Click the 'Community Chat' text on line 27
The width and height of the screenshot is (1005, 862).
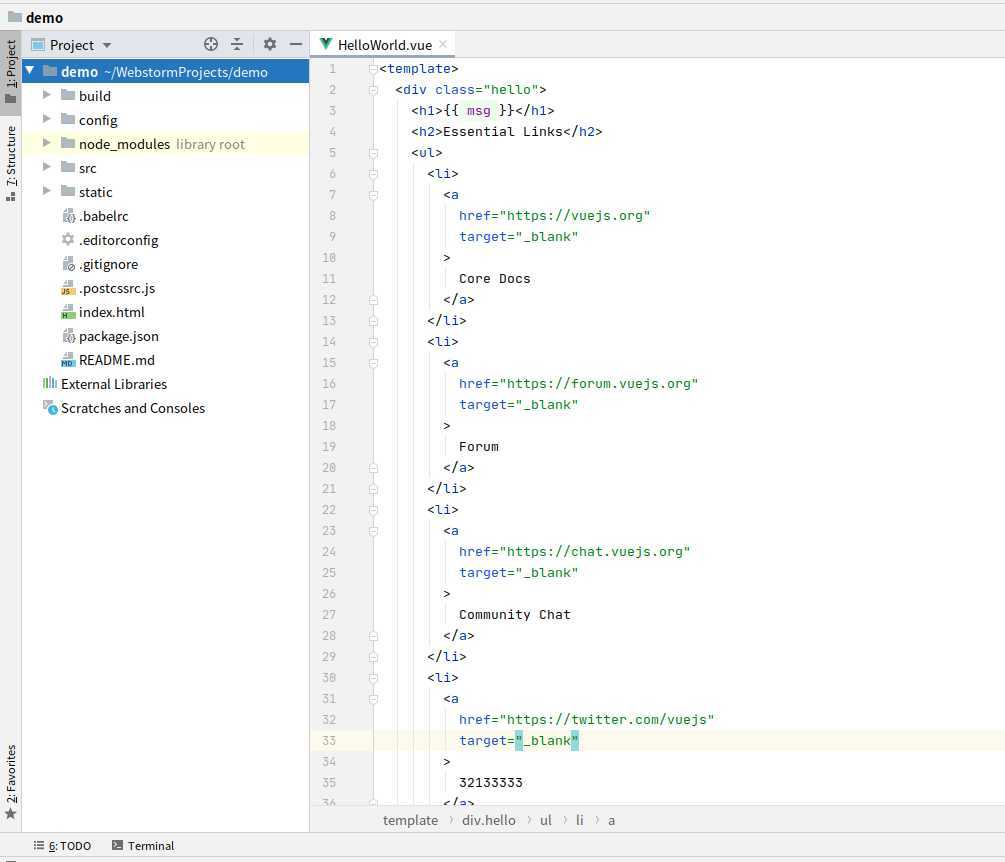(x=515, y=615)
